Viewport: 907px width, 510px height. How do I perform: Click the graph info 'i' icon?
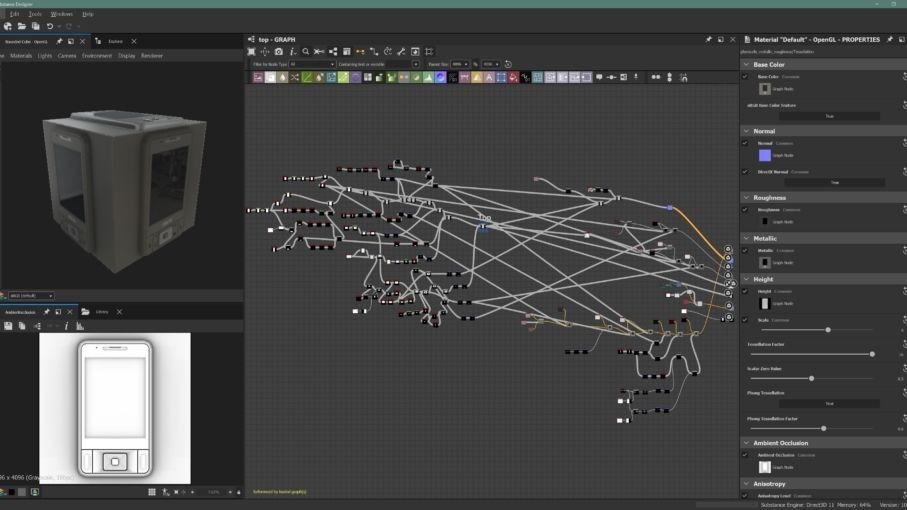click(292, 51)
